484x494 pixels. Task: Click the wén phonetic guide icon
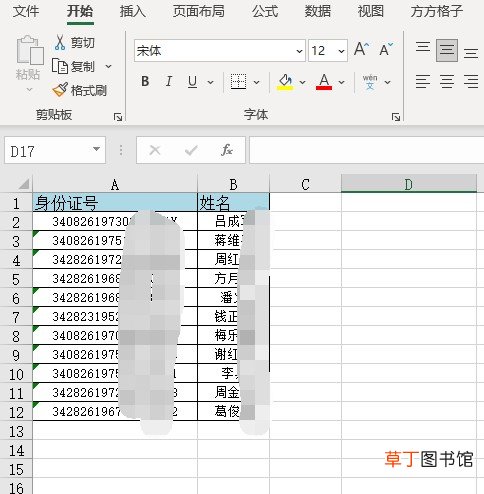(370, 82)
